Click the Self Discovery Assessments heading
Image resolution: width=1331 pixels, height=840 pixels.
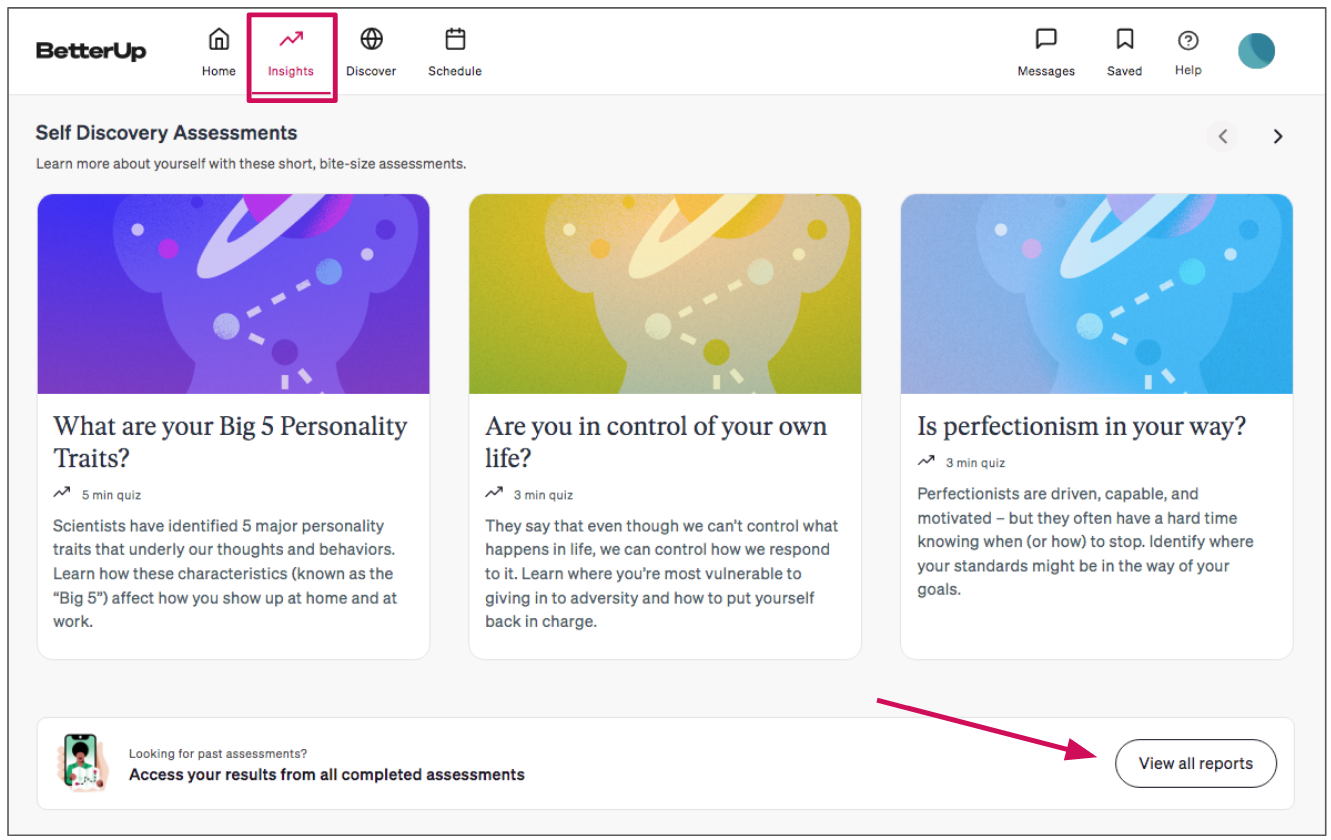[166, 133]
